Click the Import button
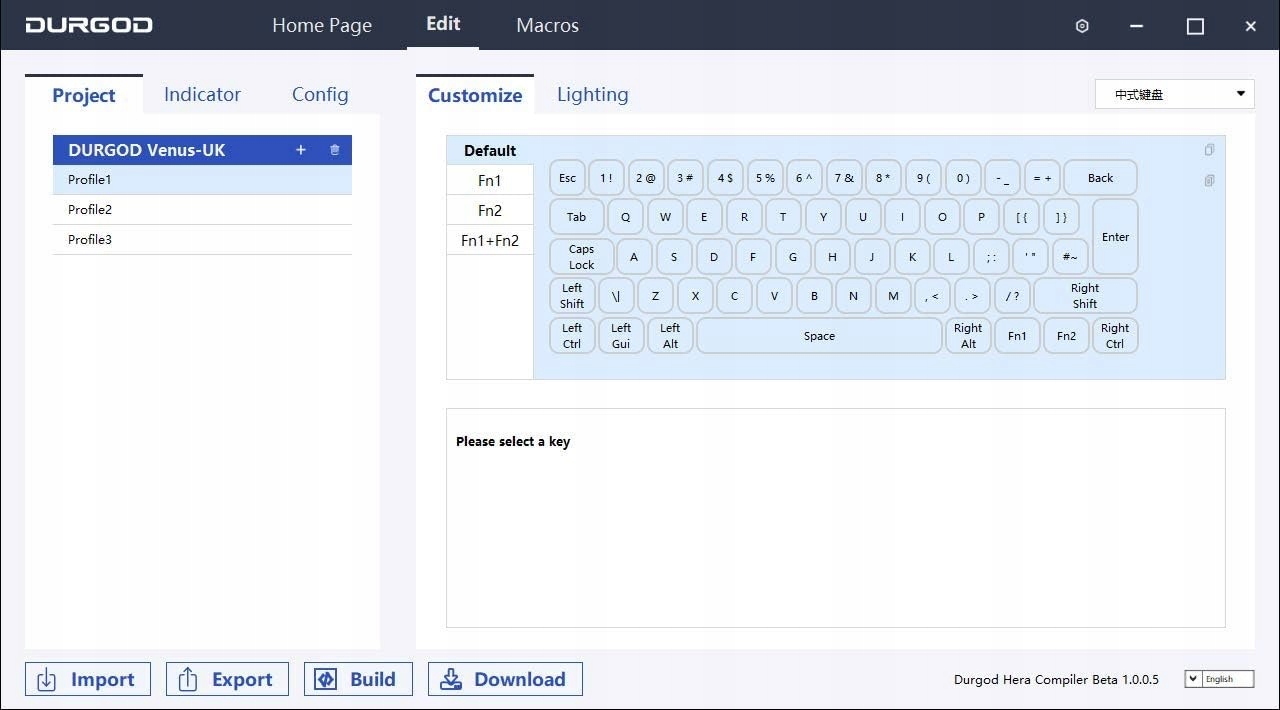 click(x=88, y=679)
